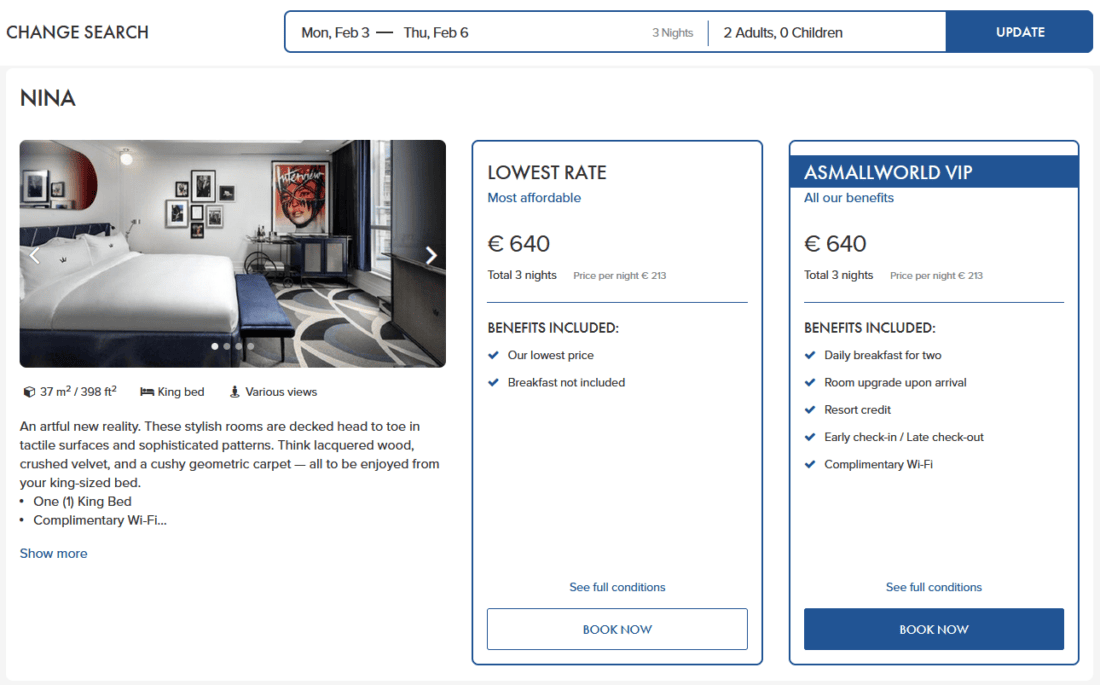Image resolution: width=1100 pixels, height=685 pixels.
Task: Expand room description with Show more
Action: [x=53, y=553]
